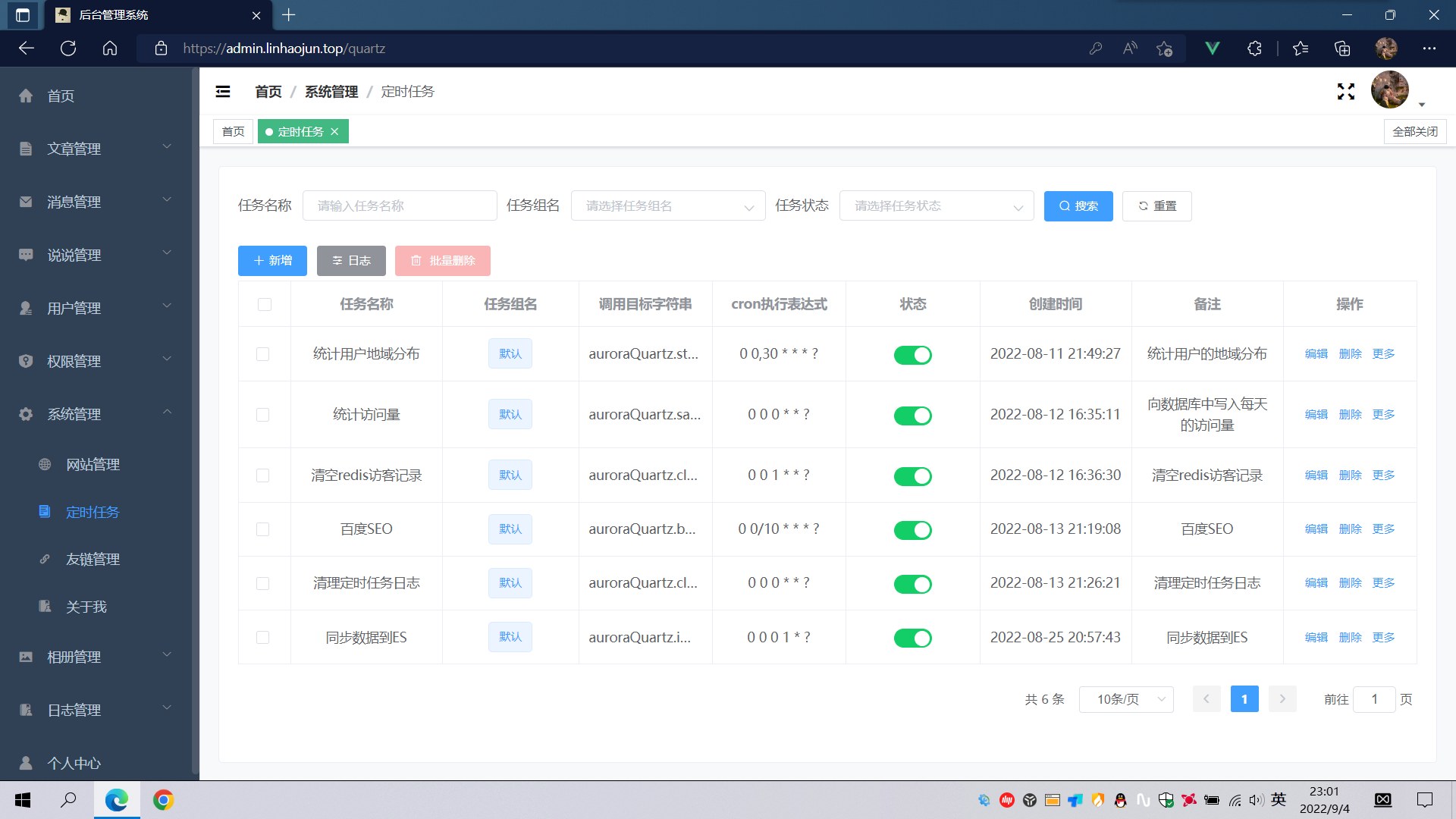Toggle status switch for 同步数据到ES

[x=912, y=638]
